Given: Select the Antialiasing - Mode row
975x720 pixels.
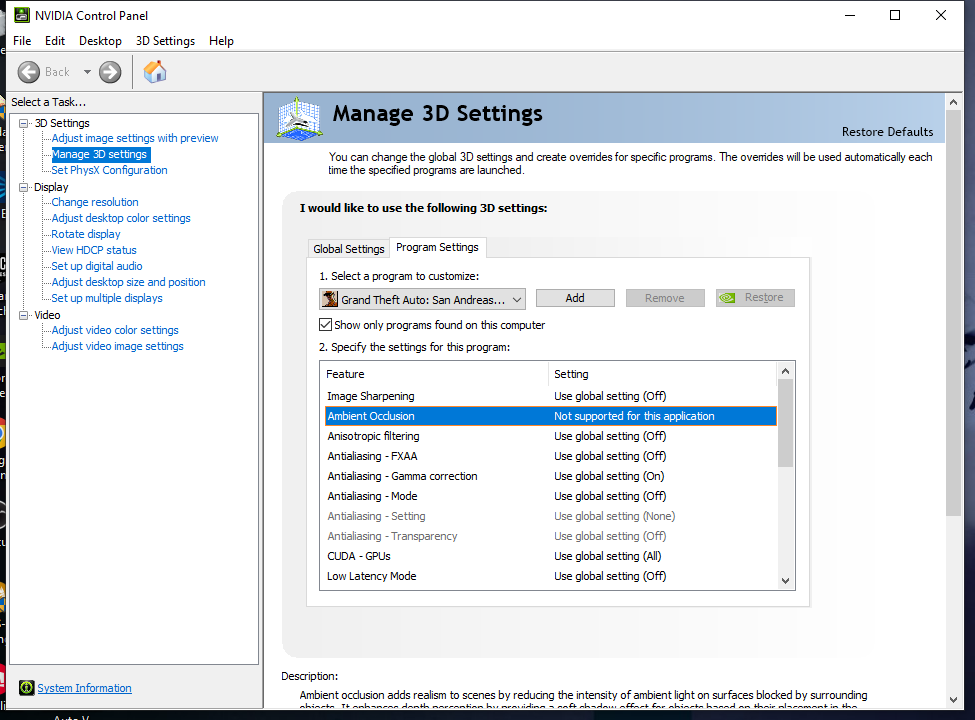Looking at the screenshot, I should pos(550,496).
